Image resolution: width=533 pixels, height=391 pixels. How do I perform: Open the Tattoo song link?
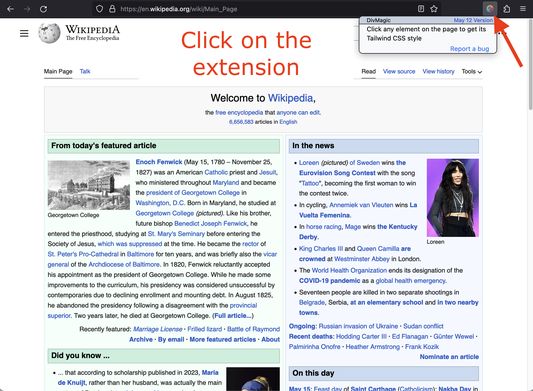310,183
